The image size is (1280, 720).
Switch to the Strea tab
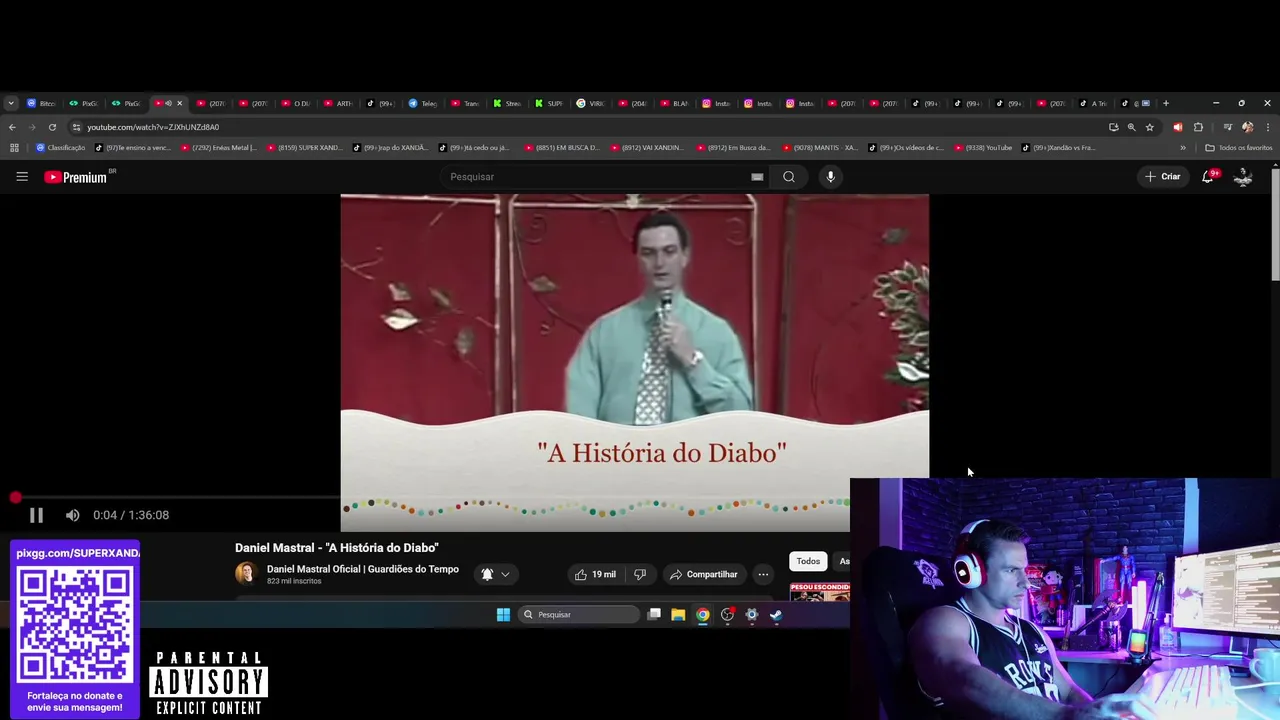click(507, 103)
